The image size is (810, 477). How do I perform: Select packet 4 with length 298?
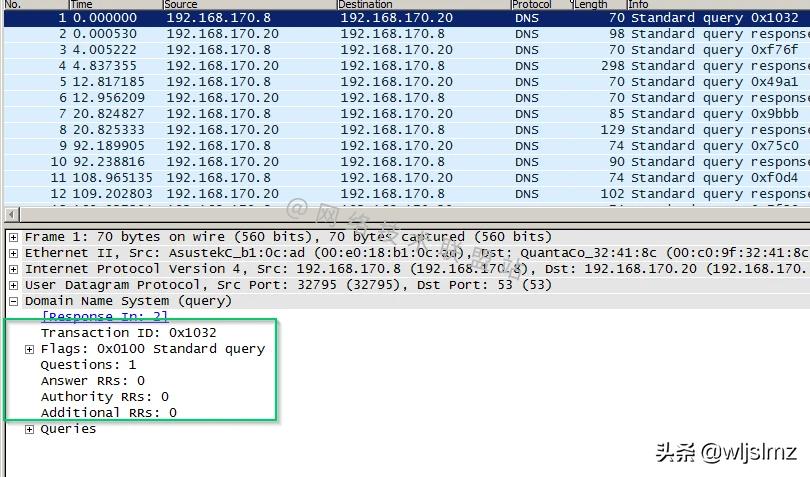pyautogui.click(x=407, y=66)
